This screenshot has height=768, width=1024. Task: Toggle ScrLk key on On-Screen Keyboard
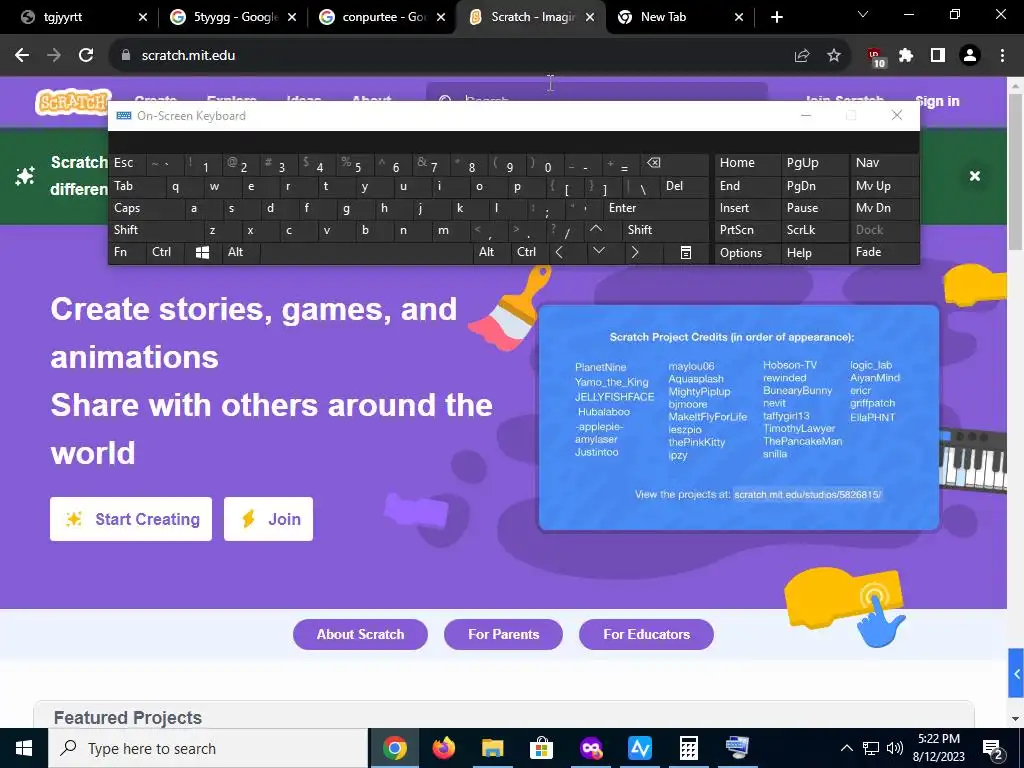pos(814,230)
